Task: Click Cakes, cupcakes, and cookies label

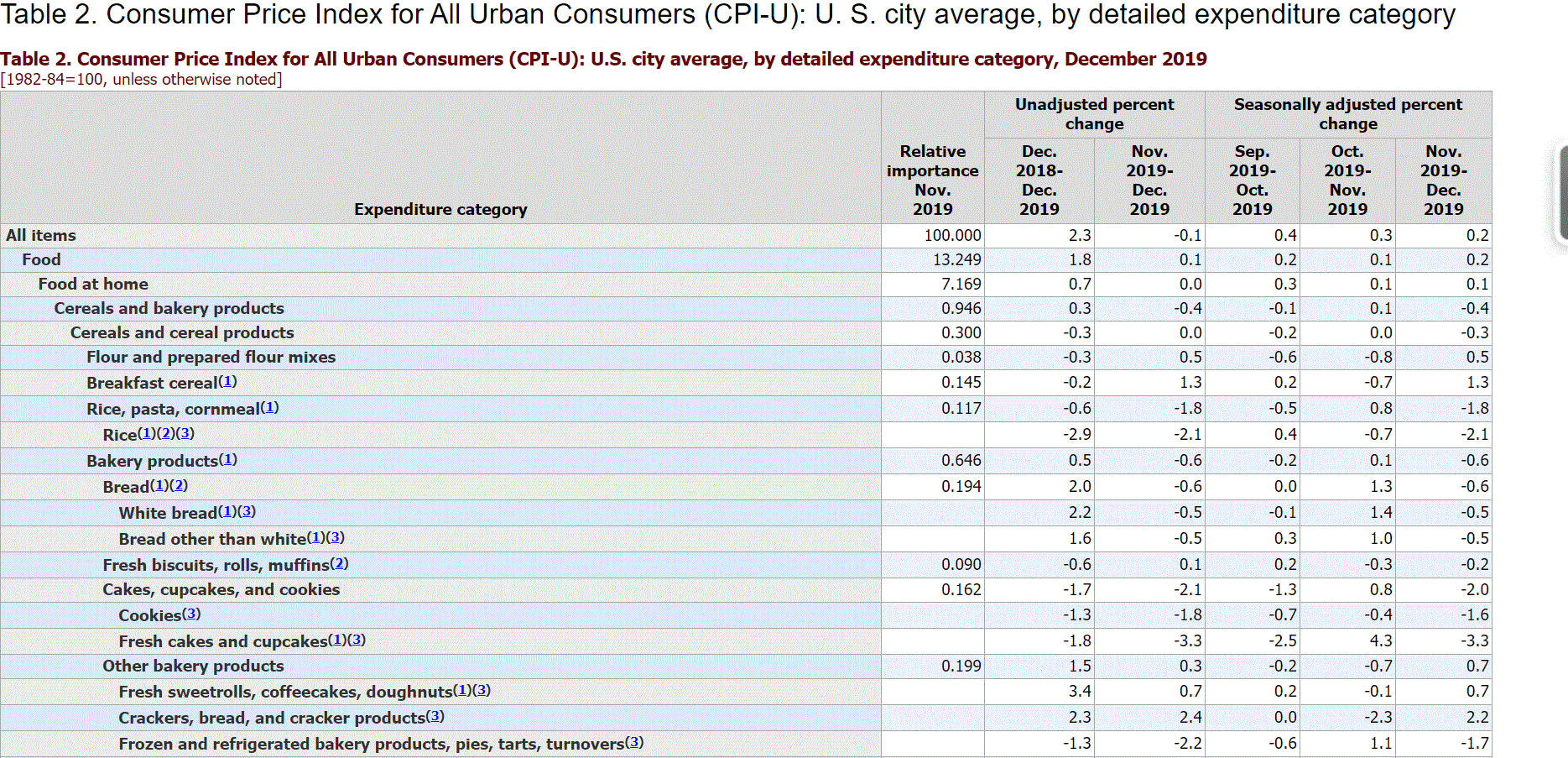Action: pos(221,589)
